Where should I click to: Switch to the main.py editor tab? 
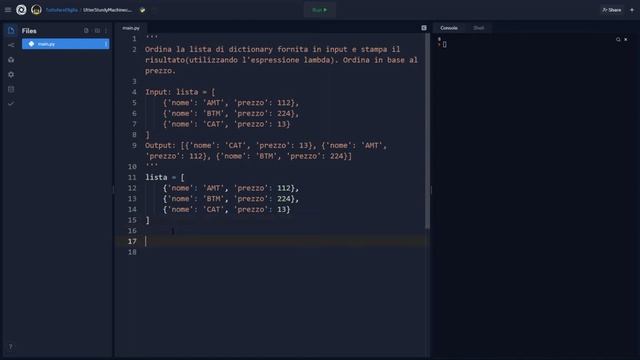point(131,28)
